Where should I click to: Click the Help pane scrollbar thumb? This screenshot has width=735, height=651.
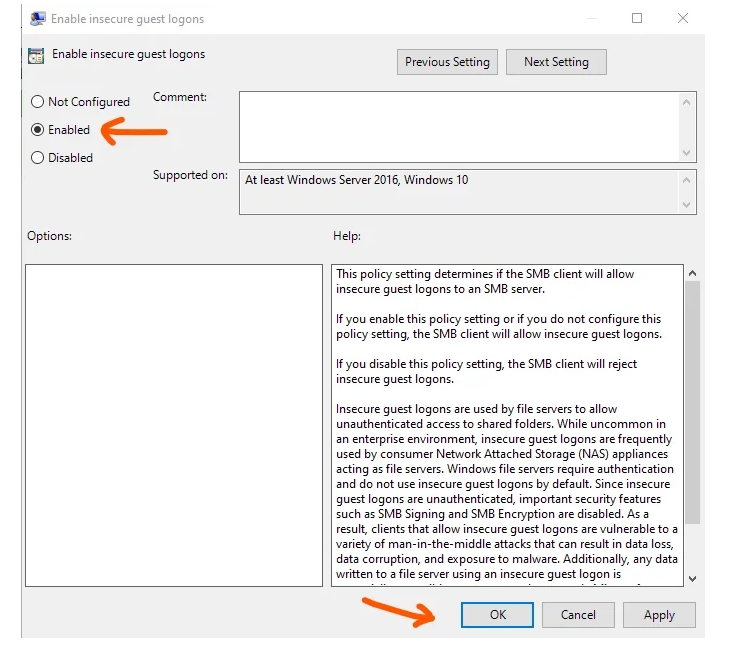pos(692,400)
